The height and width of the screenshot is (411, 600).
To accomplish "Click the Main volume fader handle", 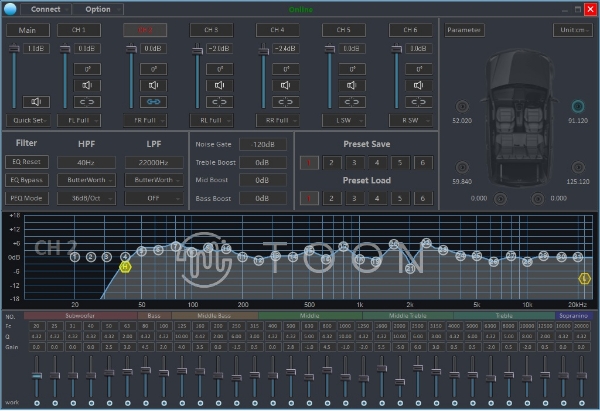I will coord(15,50).
